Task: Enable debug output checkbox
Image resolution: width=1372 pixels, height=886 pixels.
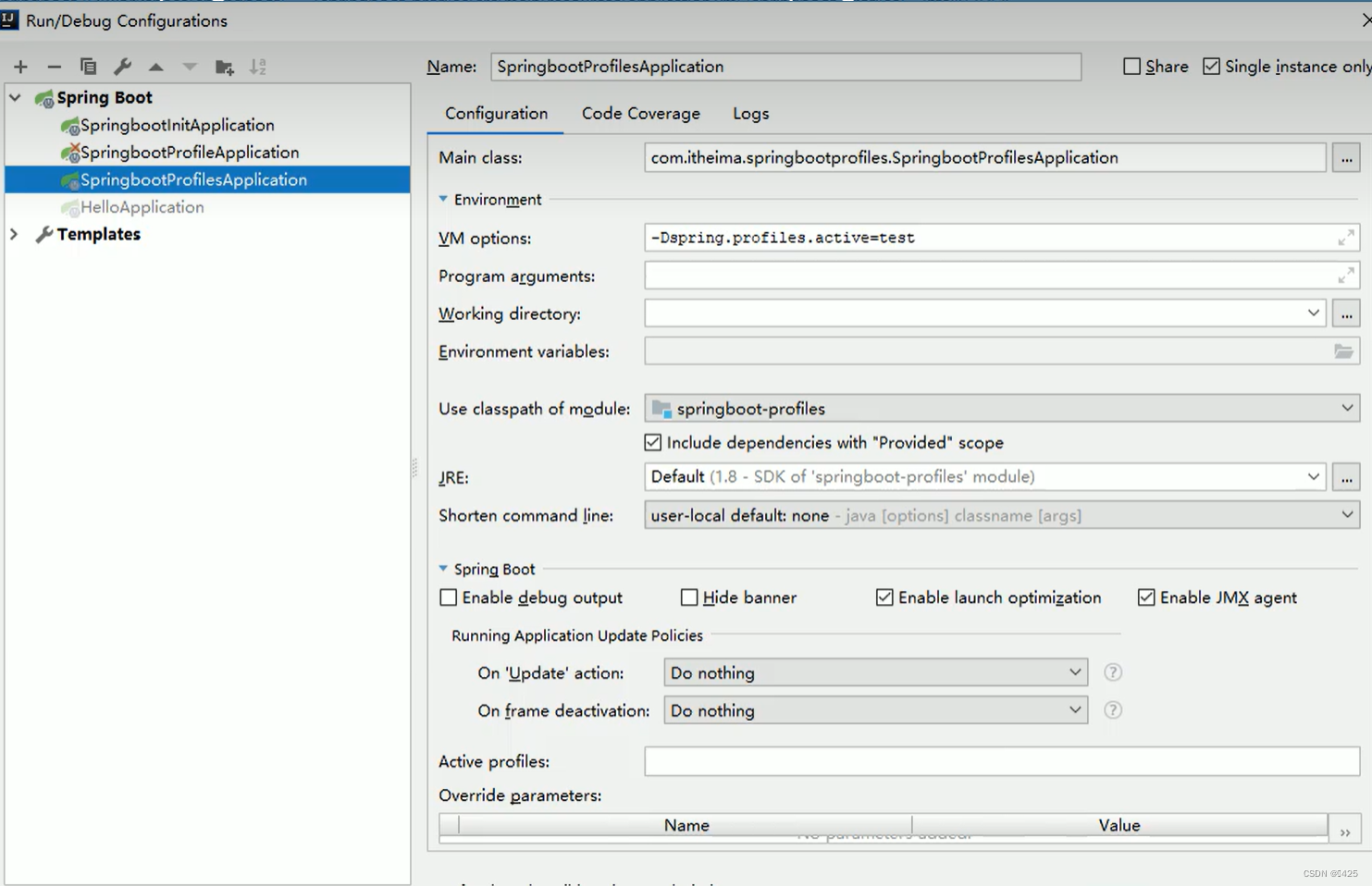Action: click(449, 597)
